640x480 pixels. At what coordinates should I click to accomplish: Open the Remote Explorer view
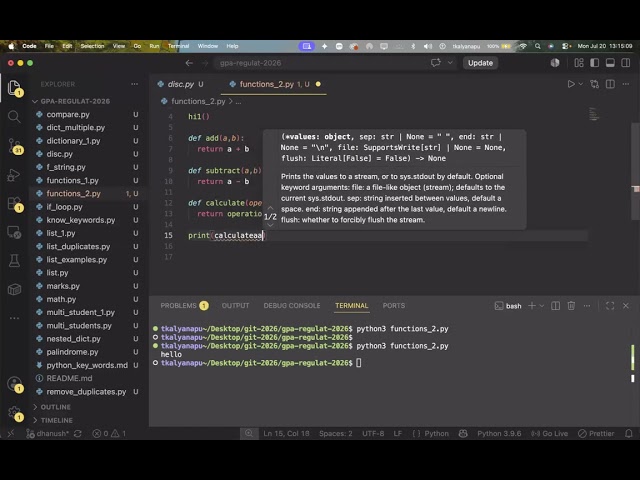tap(14, 232)
